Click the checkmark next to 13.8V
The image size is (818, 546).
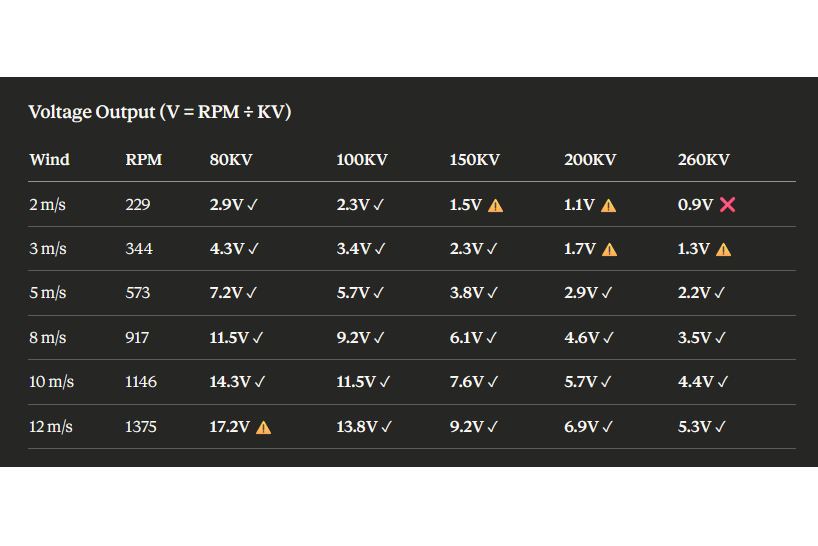pos(387,427)
